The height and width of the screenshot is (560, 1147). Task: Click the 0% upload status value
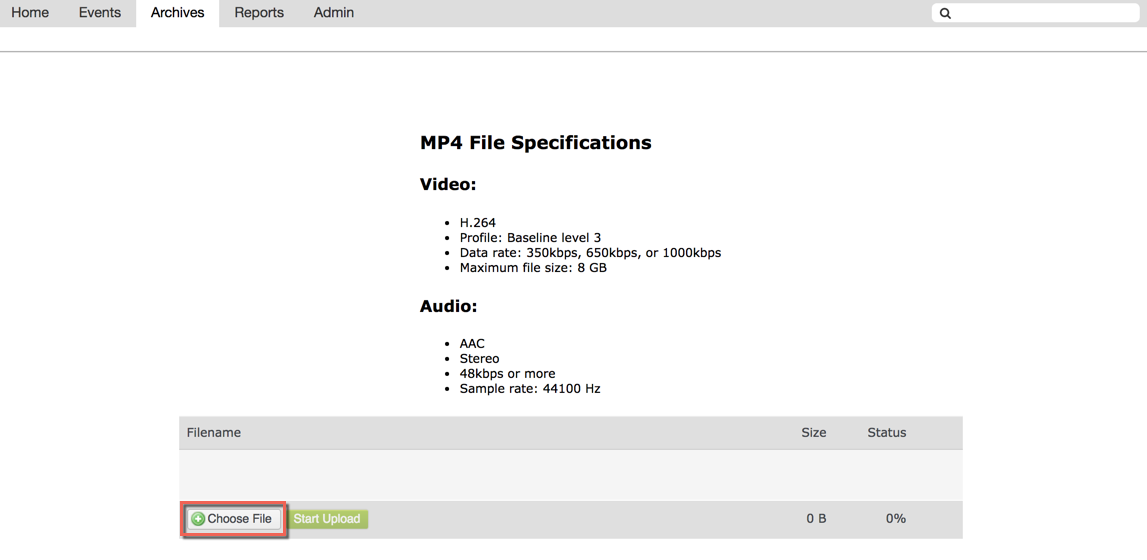click(896, 519)
